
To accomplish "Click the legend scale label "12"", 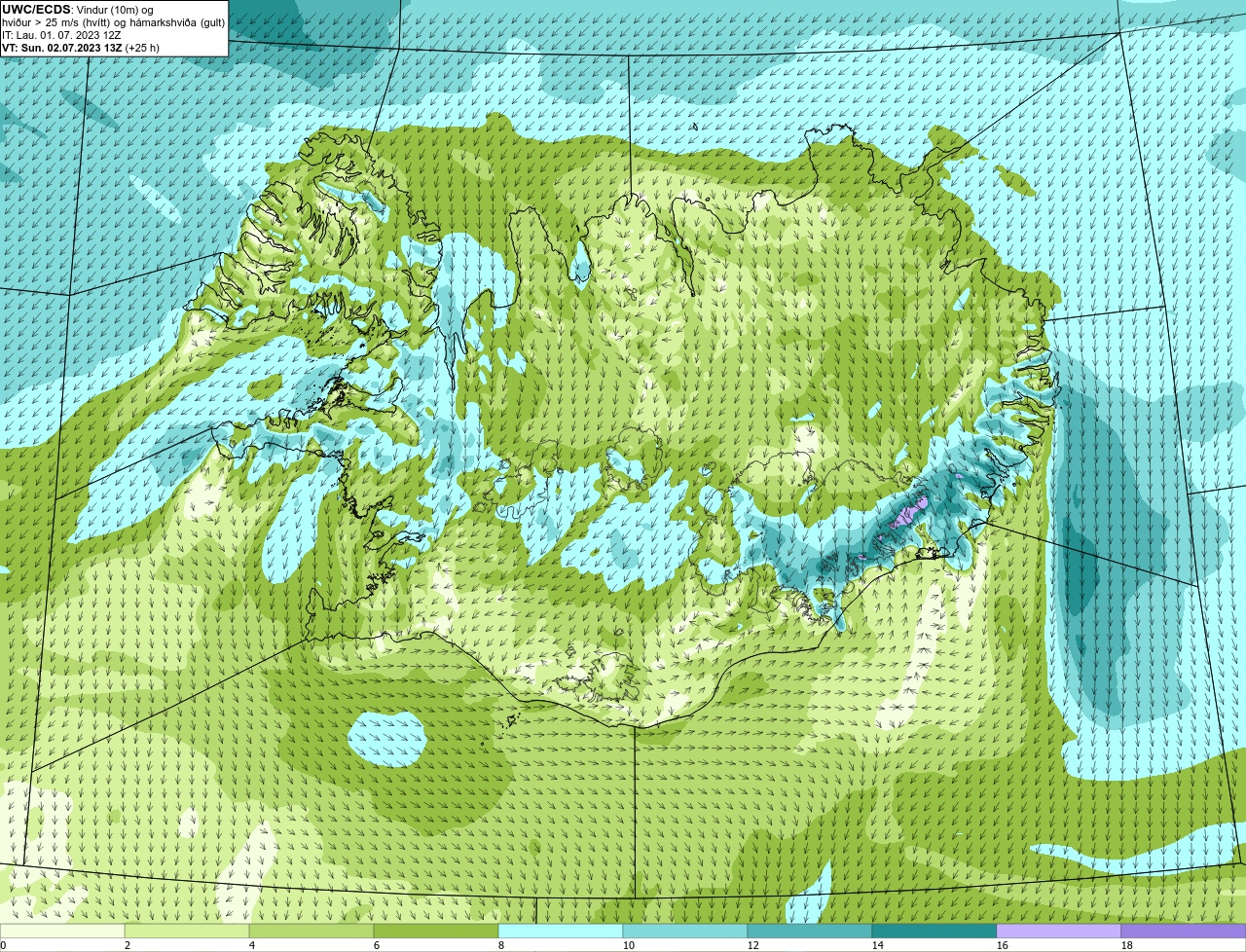I will tap(753, 945).
